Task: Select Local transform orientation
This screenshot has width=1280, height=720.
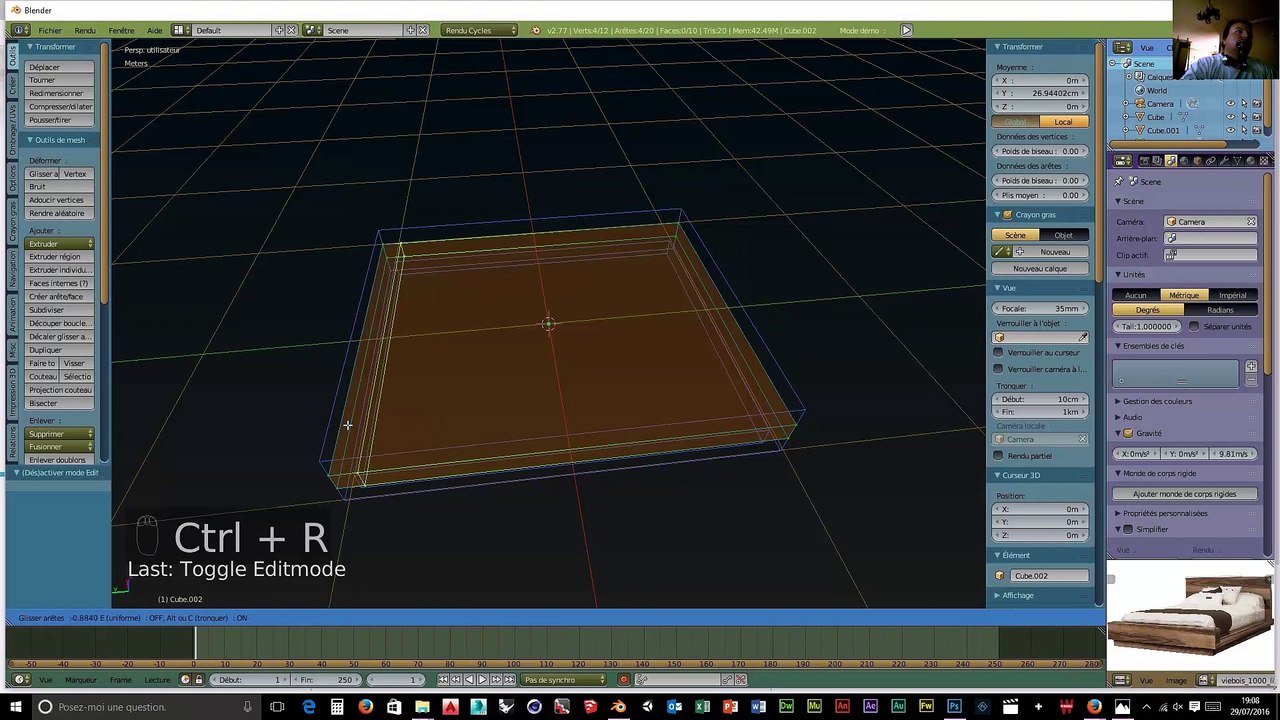Action: click(1064, 122)
